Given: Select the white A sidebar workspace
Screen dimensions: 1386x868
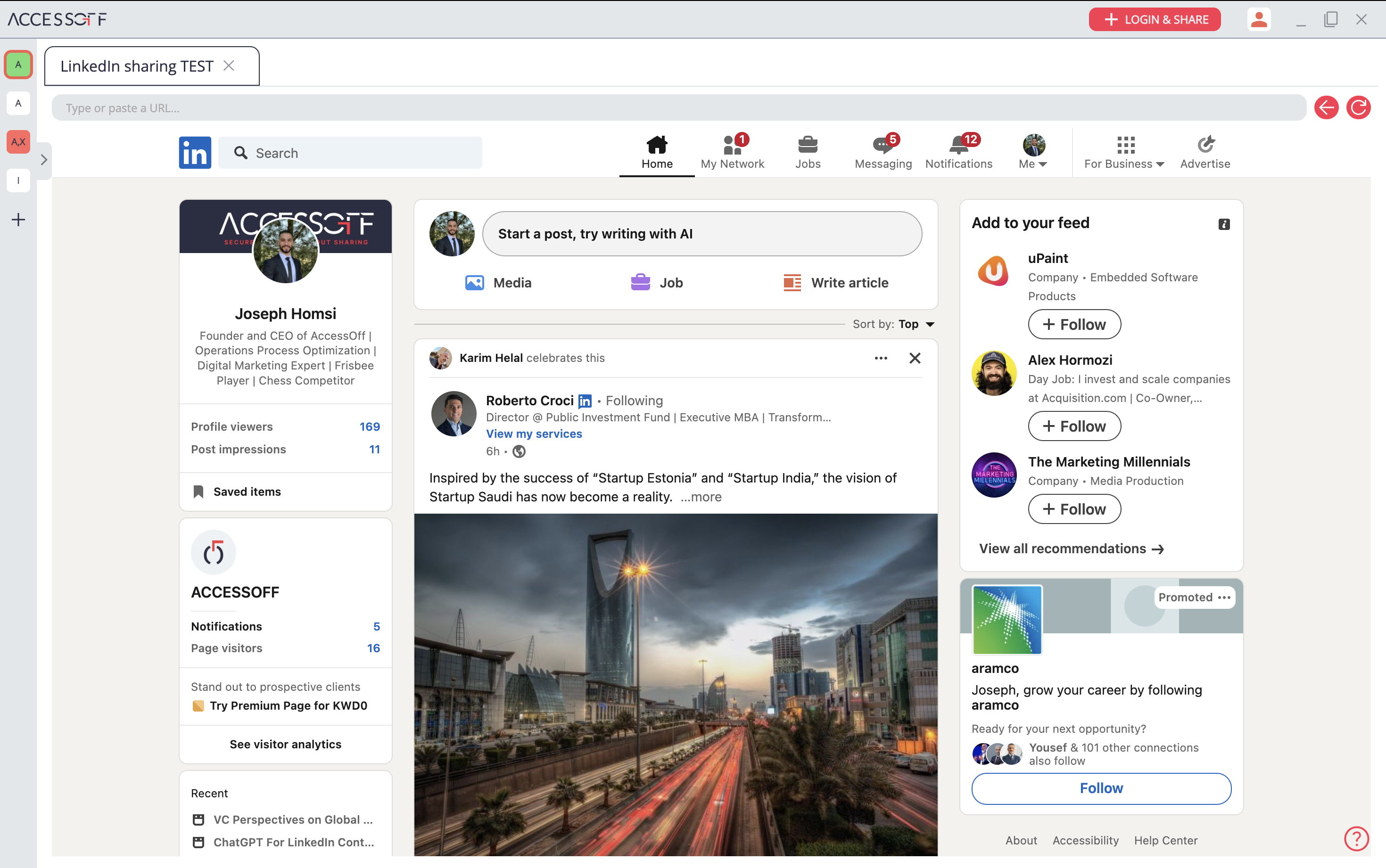Looking at the screenshot, I should click(x=18, y=103).
